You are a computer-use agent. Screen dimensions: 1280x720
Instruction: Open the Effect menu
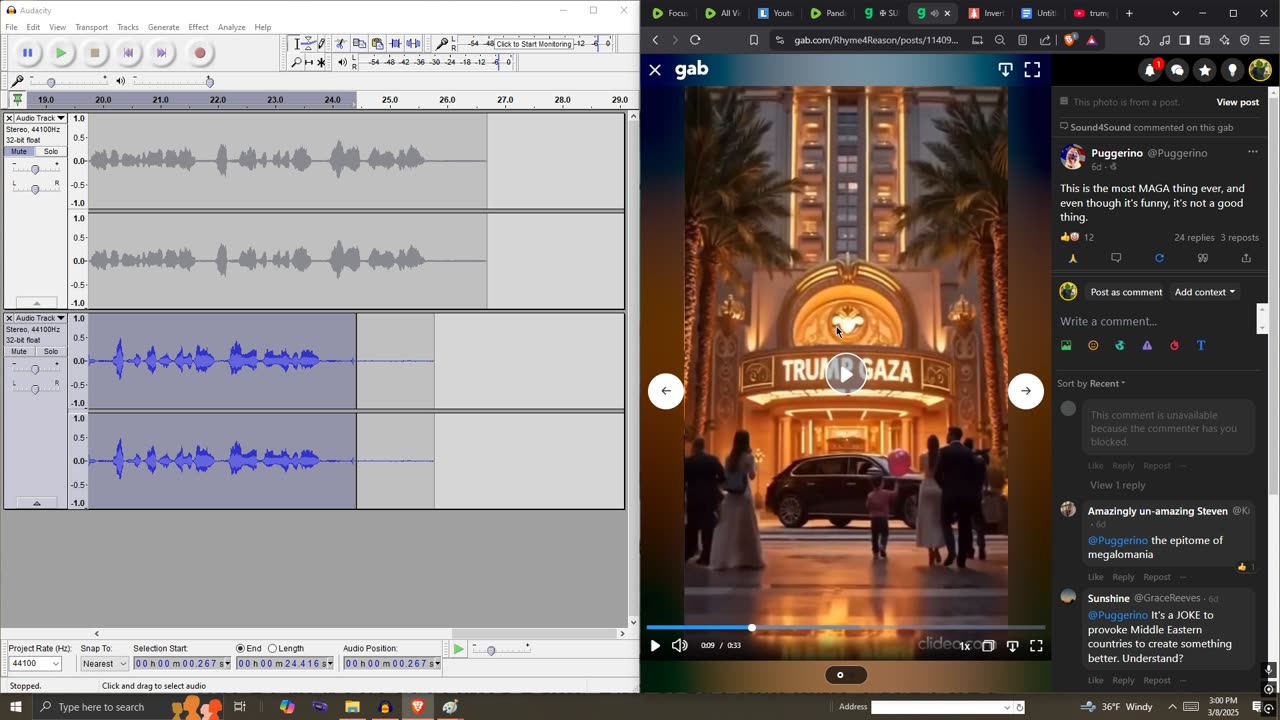tap(198, 27)
